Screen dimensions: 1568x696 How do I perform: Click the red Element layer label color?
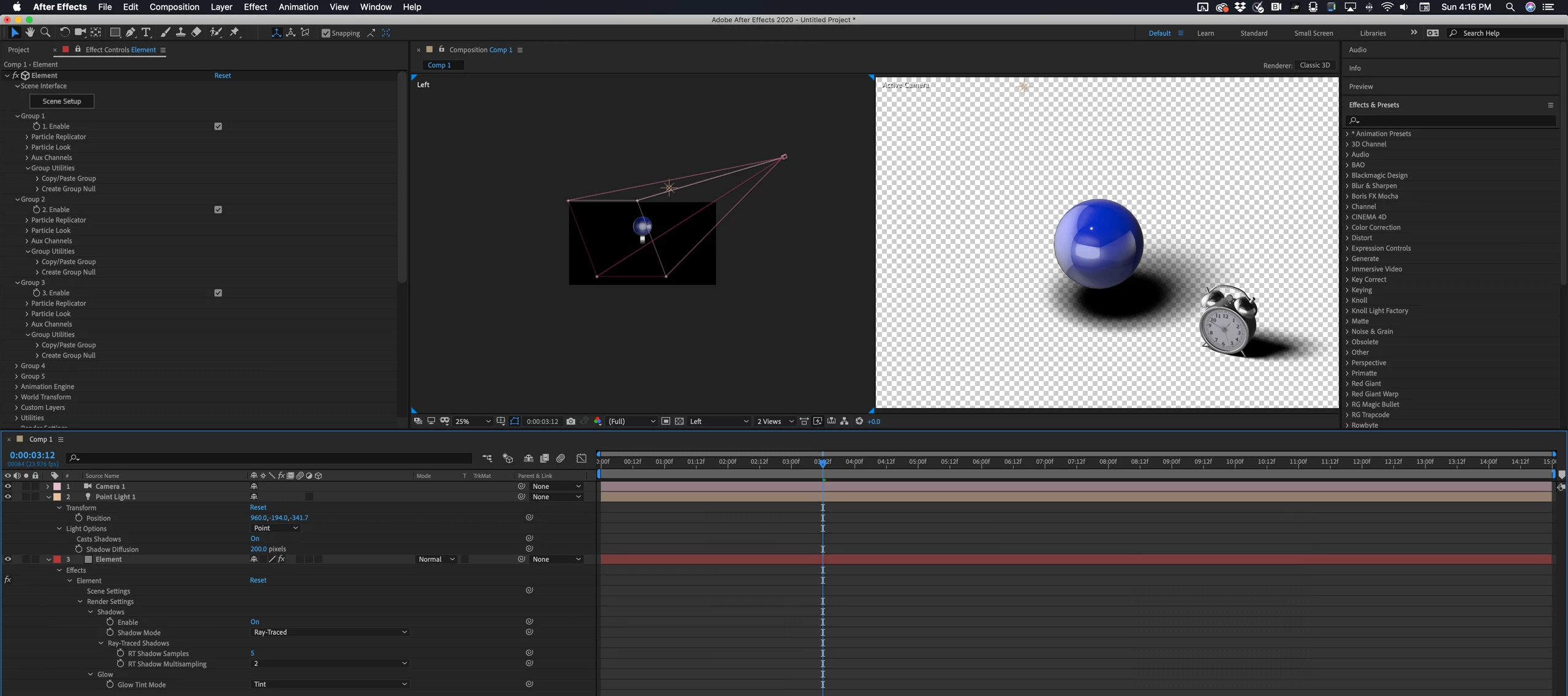click(57, 559)
